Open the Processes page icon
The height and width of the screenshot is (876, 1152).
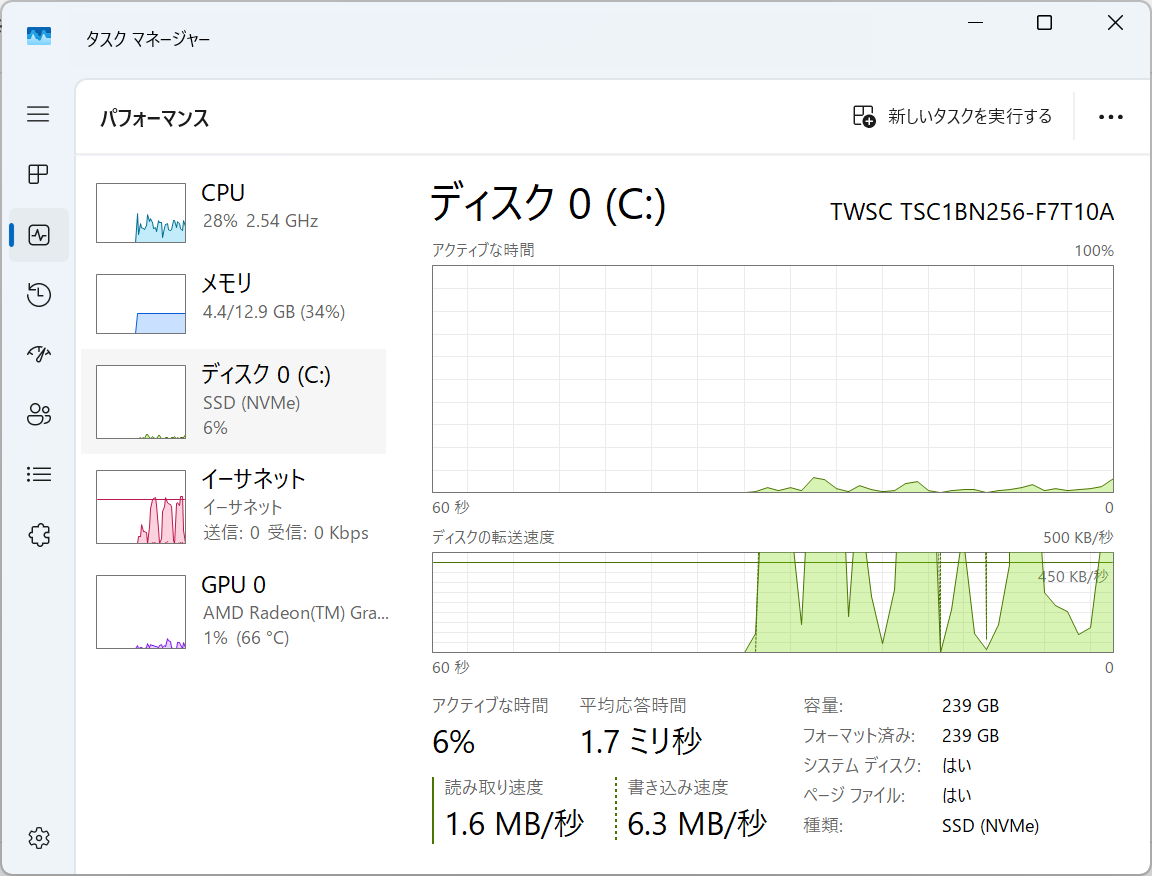(x=38, y=175)
